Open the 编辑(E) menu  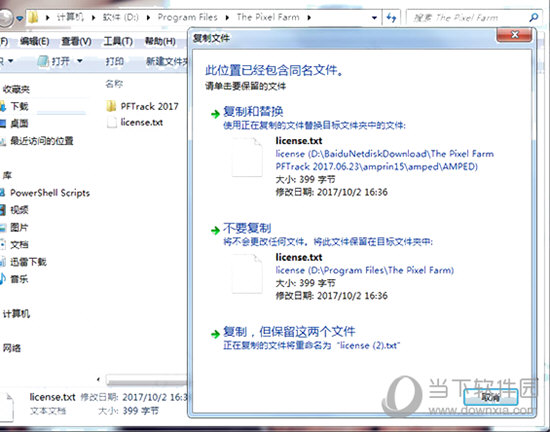coord(34,41)
